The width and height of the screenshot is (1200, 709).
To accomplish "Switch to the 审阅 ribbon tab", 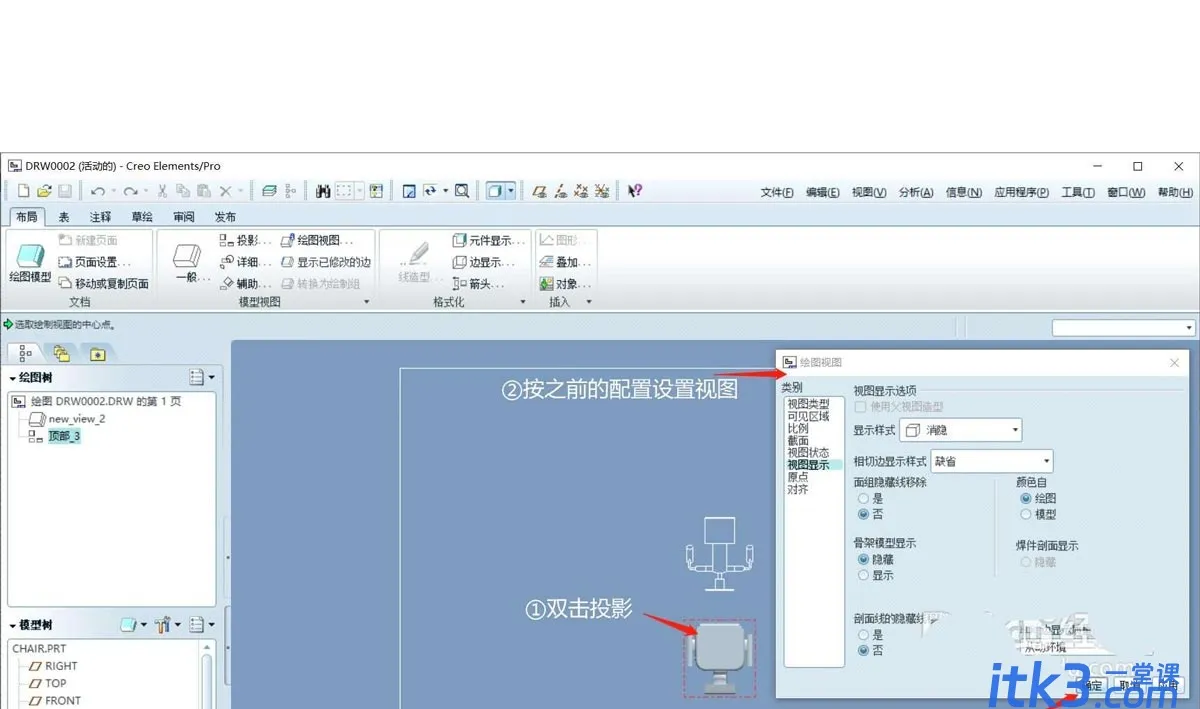I will coord(184,217).
